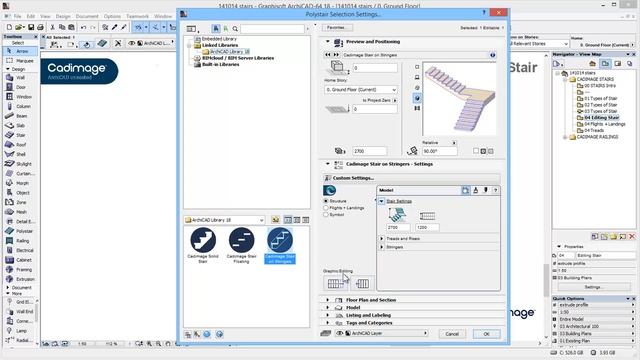
Task: Click the library search input field
Action: [x=273, y=29]
